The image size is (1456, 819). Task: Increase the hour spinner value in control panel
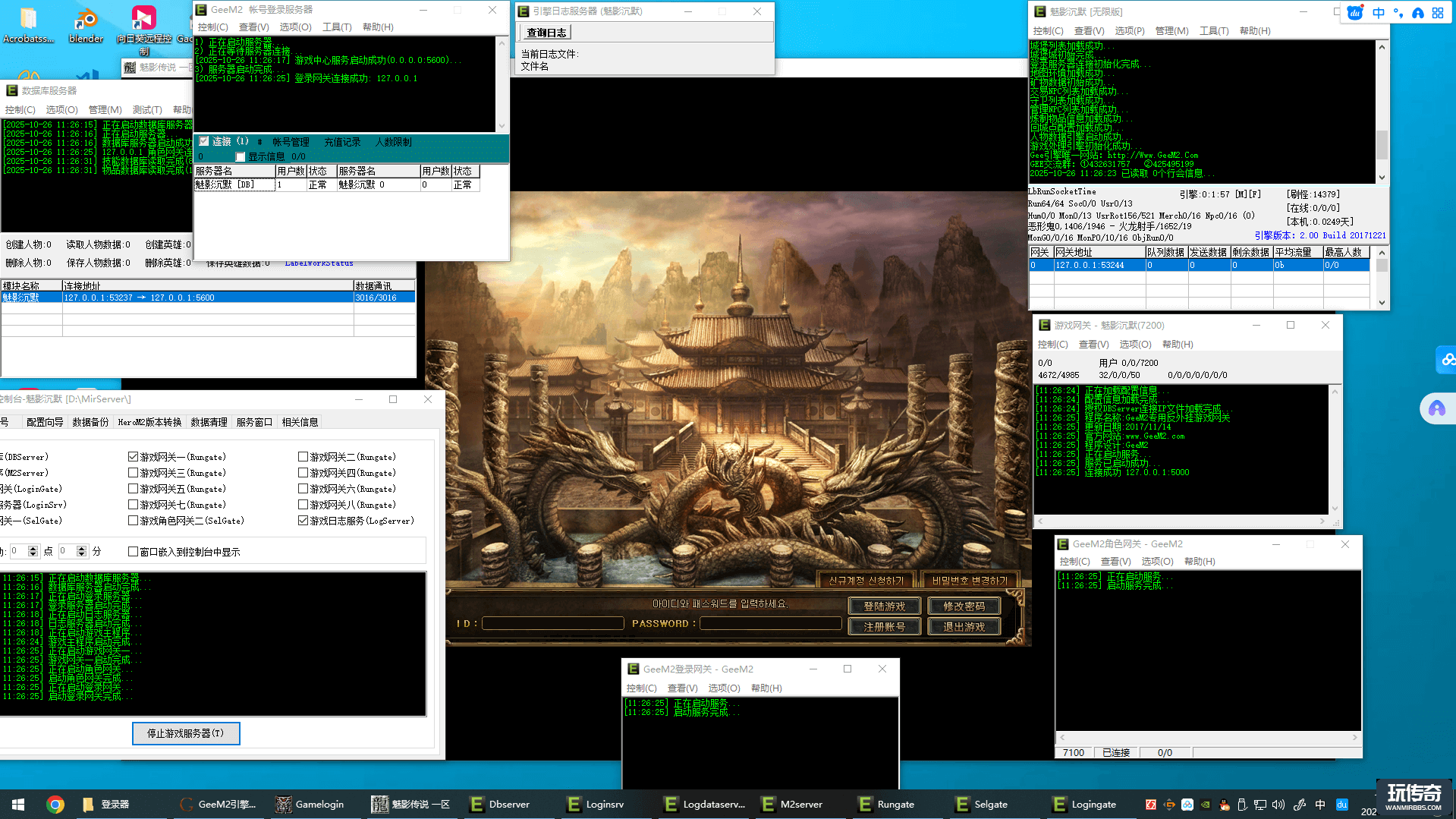coord(33,548)
